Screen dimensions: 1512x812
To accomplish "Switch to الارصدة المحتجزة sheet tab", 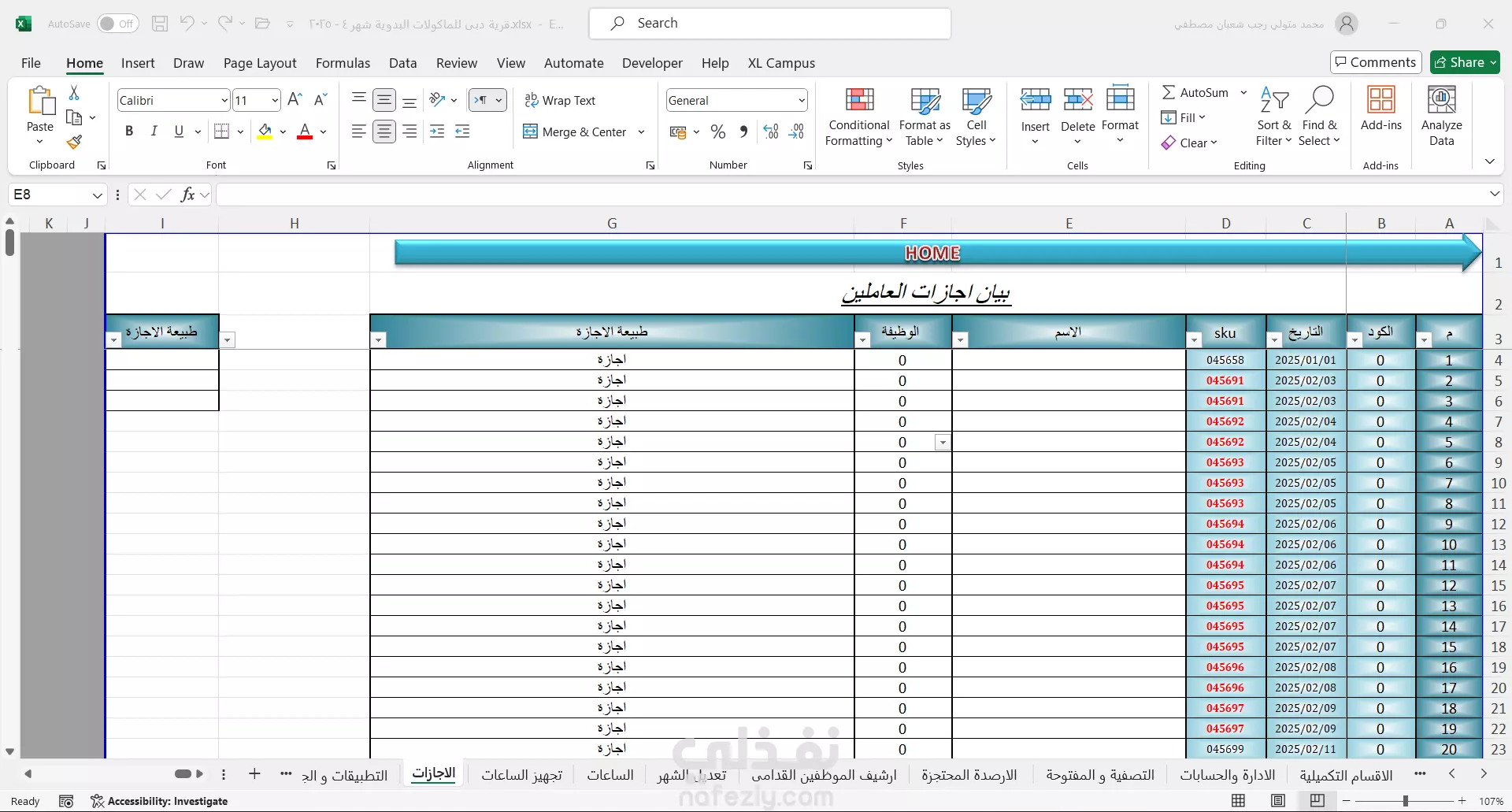I will click(x=969, y=775).
